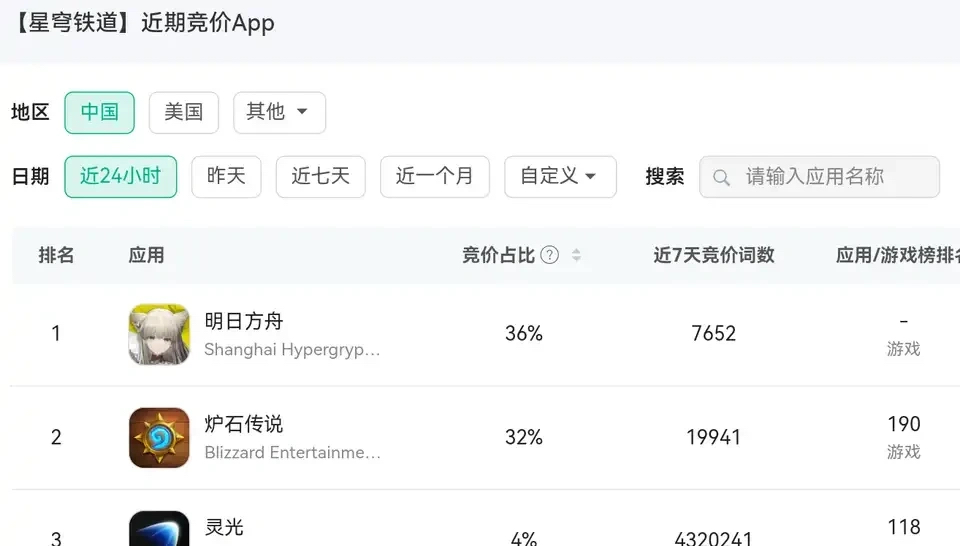The height and width of the screenshot is (546, 960).
Task: Choose the 近一个月 date filter
Action: (x=434, y=177)
